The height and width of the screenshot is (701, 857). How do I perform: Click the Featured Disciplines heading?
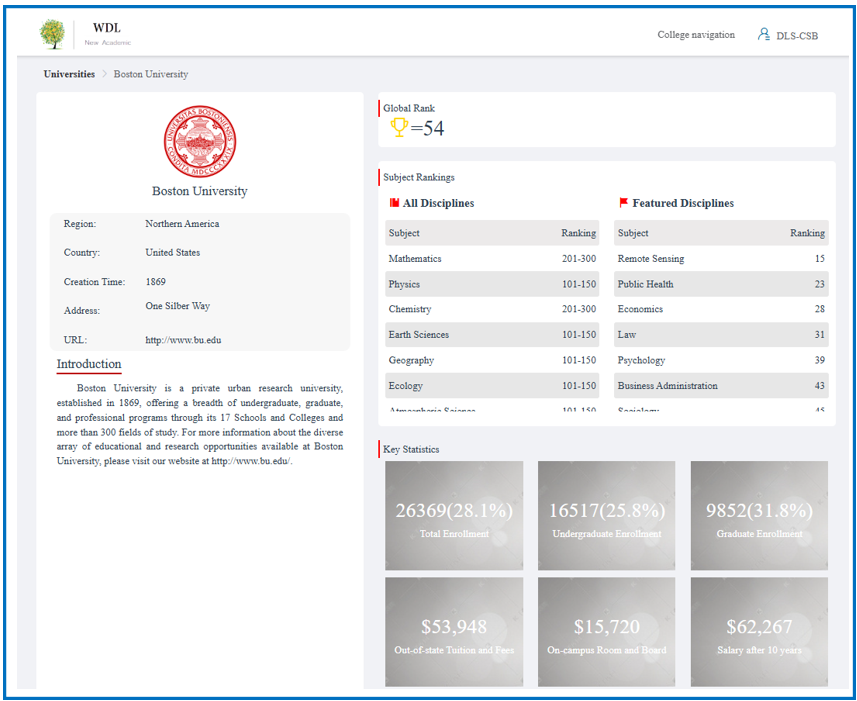(683, 203)
